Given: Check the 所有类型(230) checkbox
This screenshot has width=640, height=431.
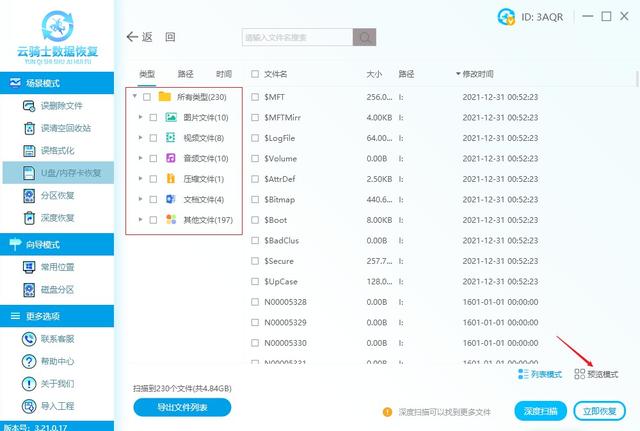Looking at the screenshot, I should coord(147,97).
